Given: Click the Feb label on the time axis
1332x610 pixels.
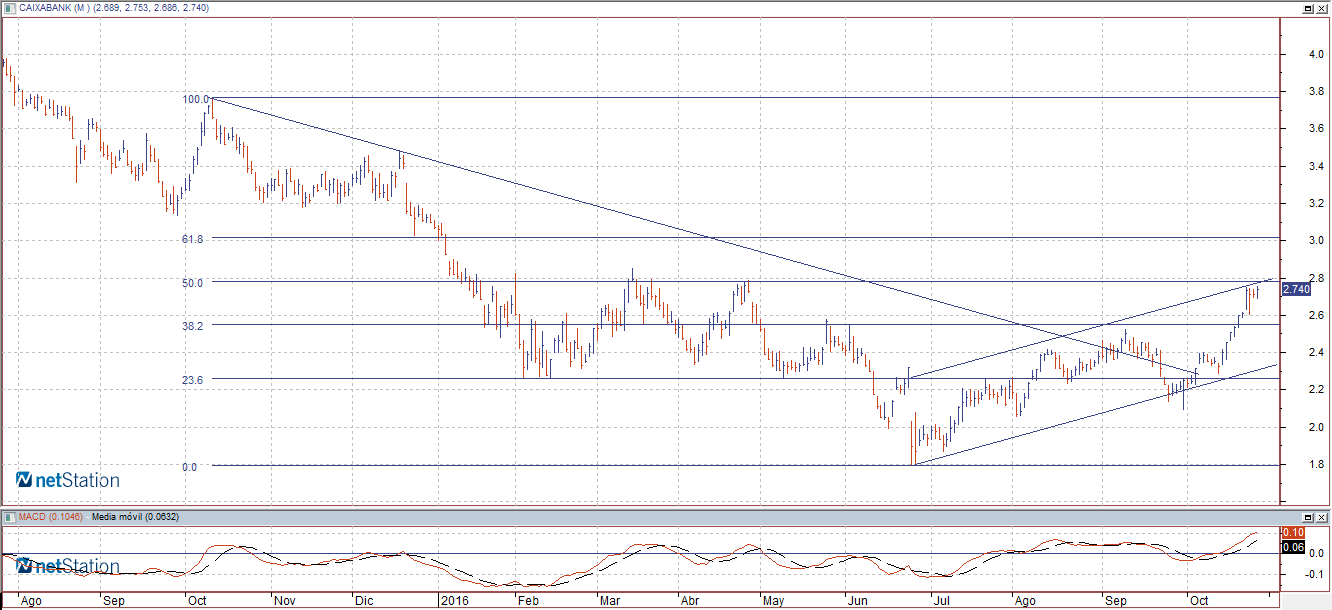Looking at the screenshot, I should [528, 602].
